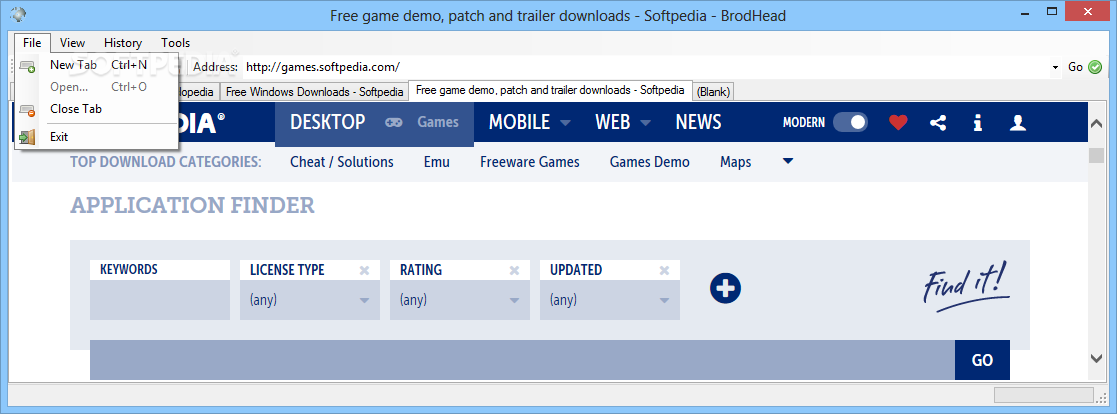Click the Web navigation link
This screenshot has height=414, width=1117.
[x=613, y=123]
